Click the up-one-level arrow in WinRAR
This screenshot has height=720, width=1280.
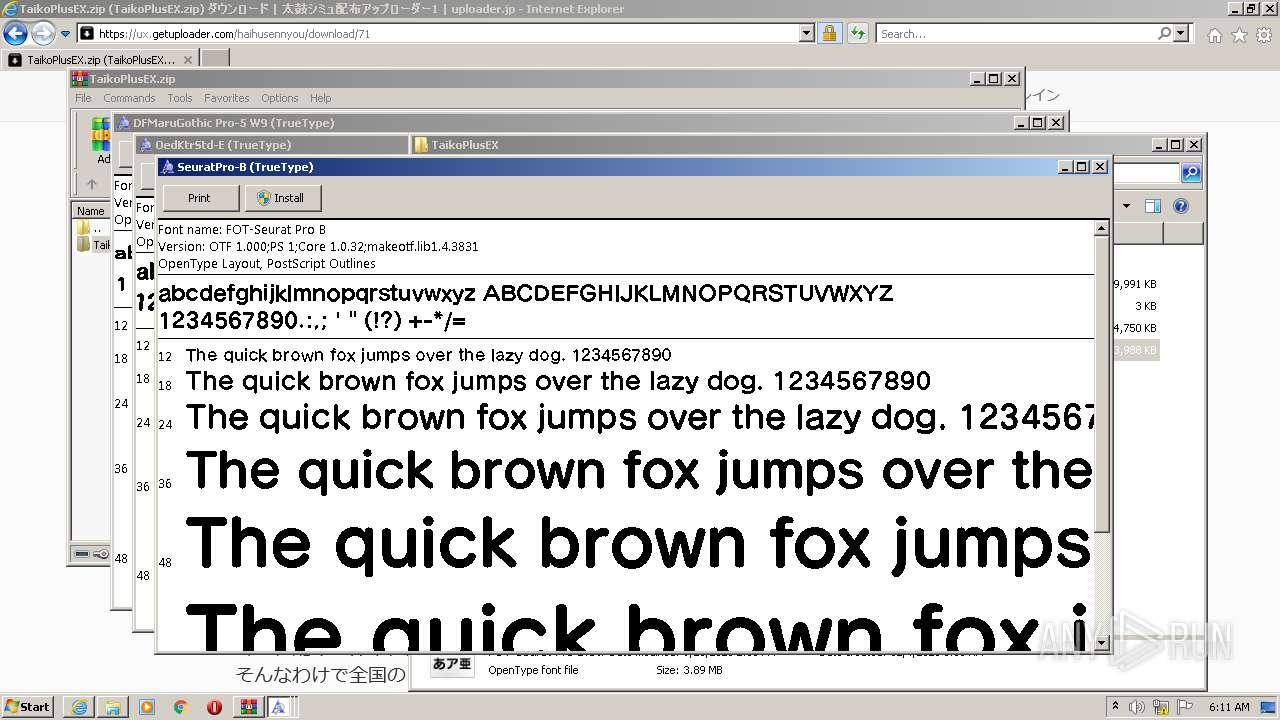[91, 184]
